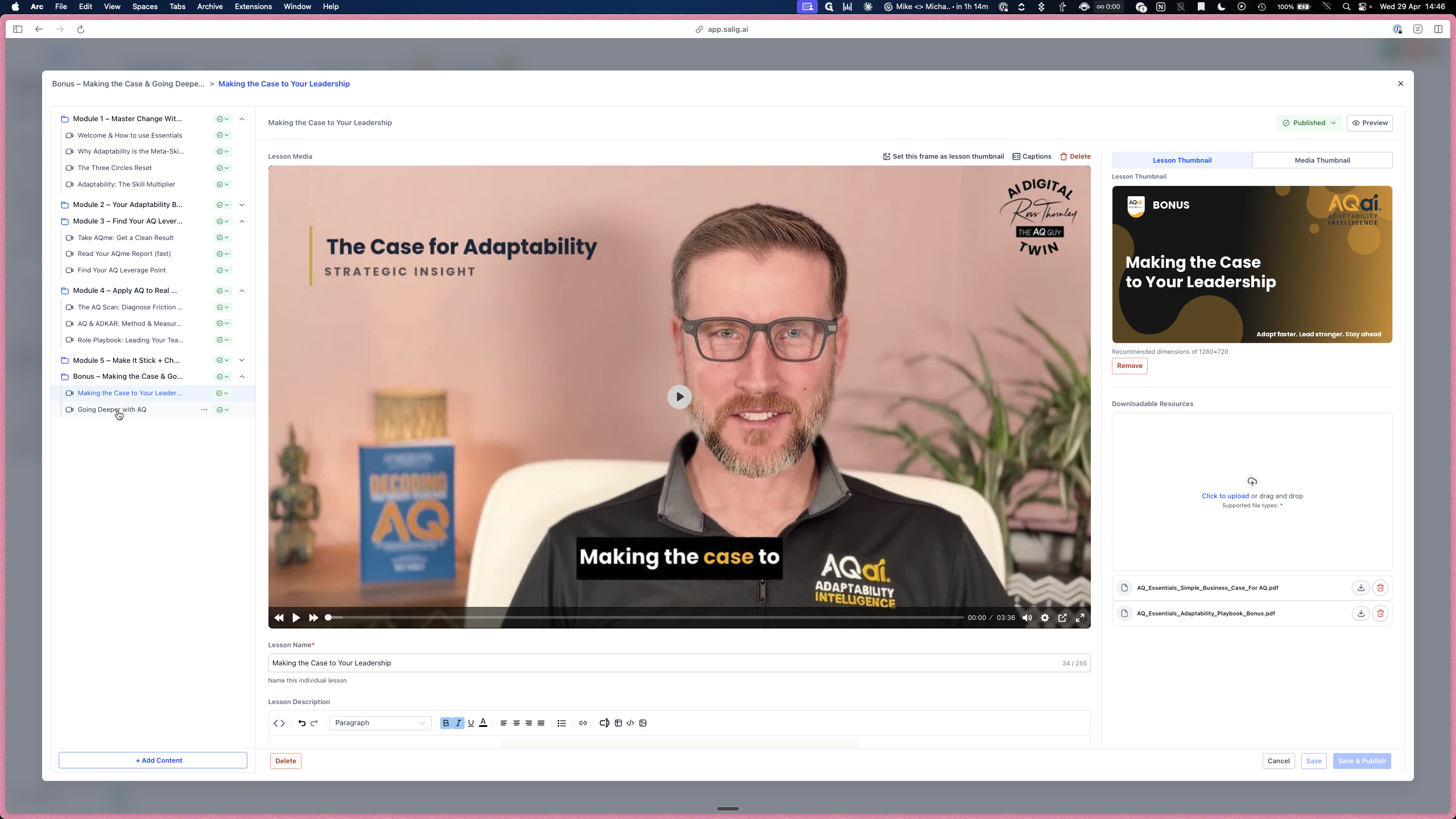This screenshot has width=1456, height=819.
Task: Open status dropdown for Adaptability: The Skill Multiplier
Action: point(222,184)
